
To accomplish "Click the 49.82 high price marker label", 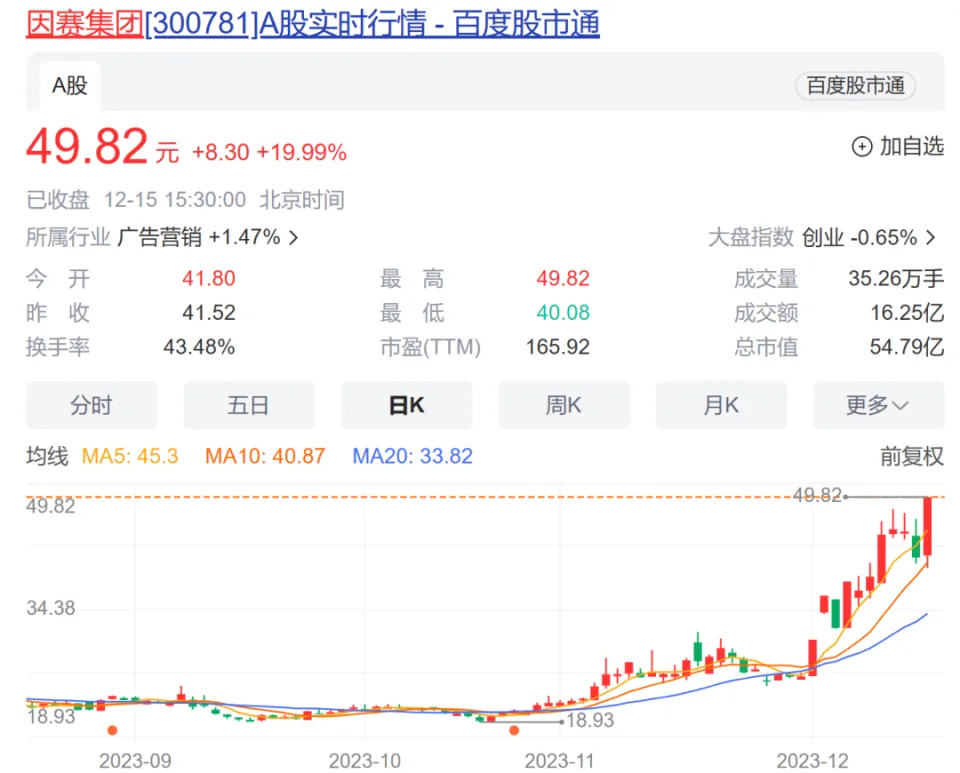I will click(x=816, y=495).
